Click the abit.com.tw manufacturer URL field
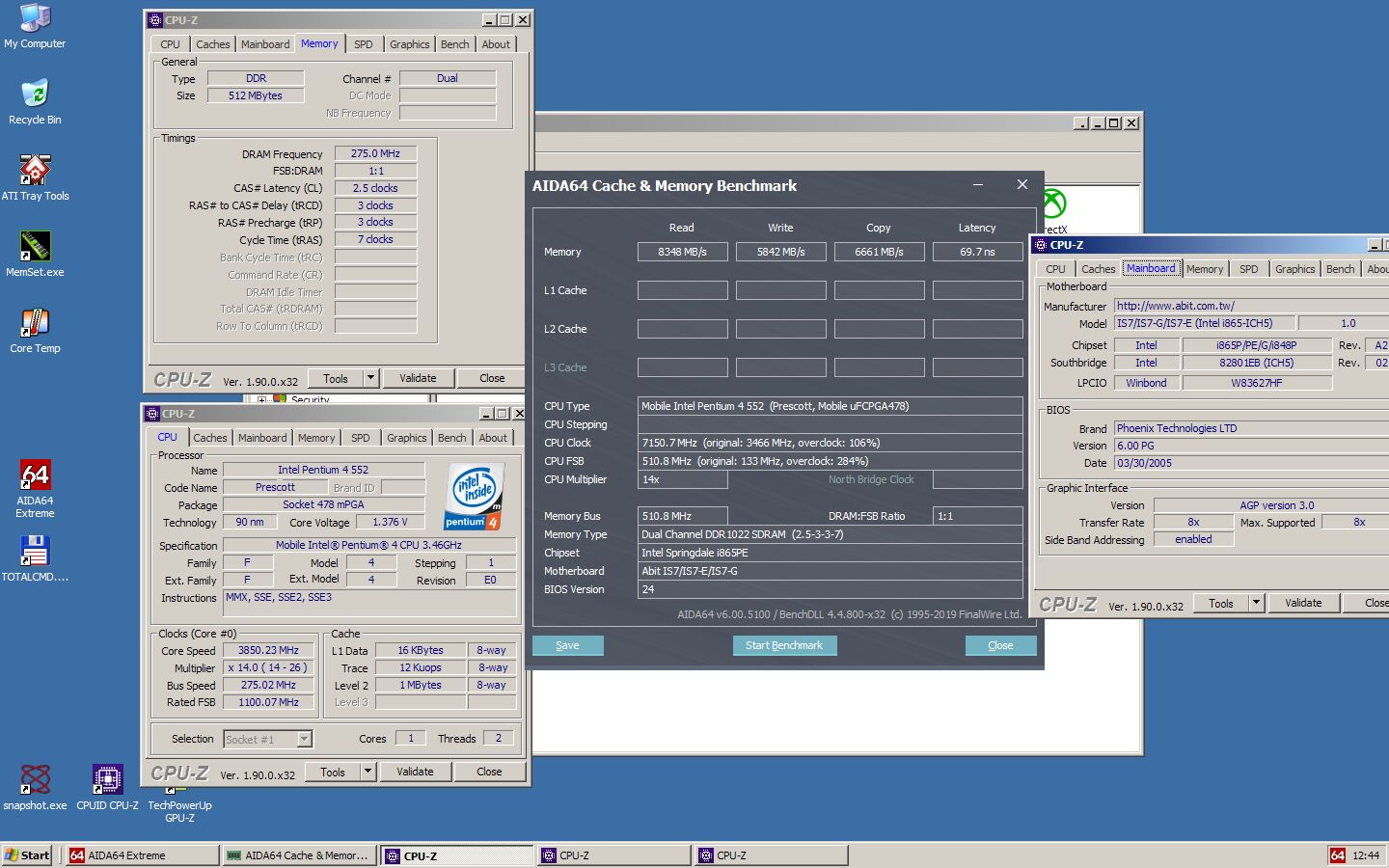Screen dimensions: 1389x868 [x=1250, y=306]
